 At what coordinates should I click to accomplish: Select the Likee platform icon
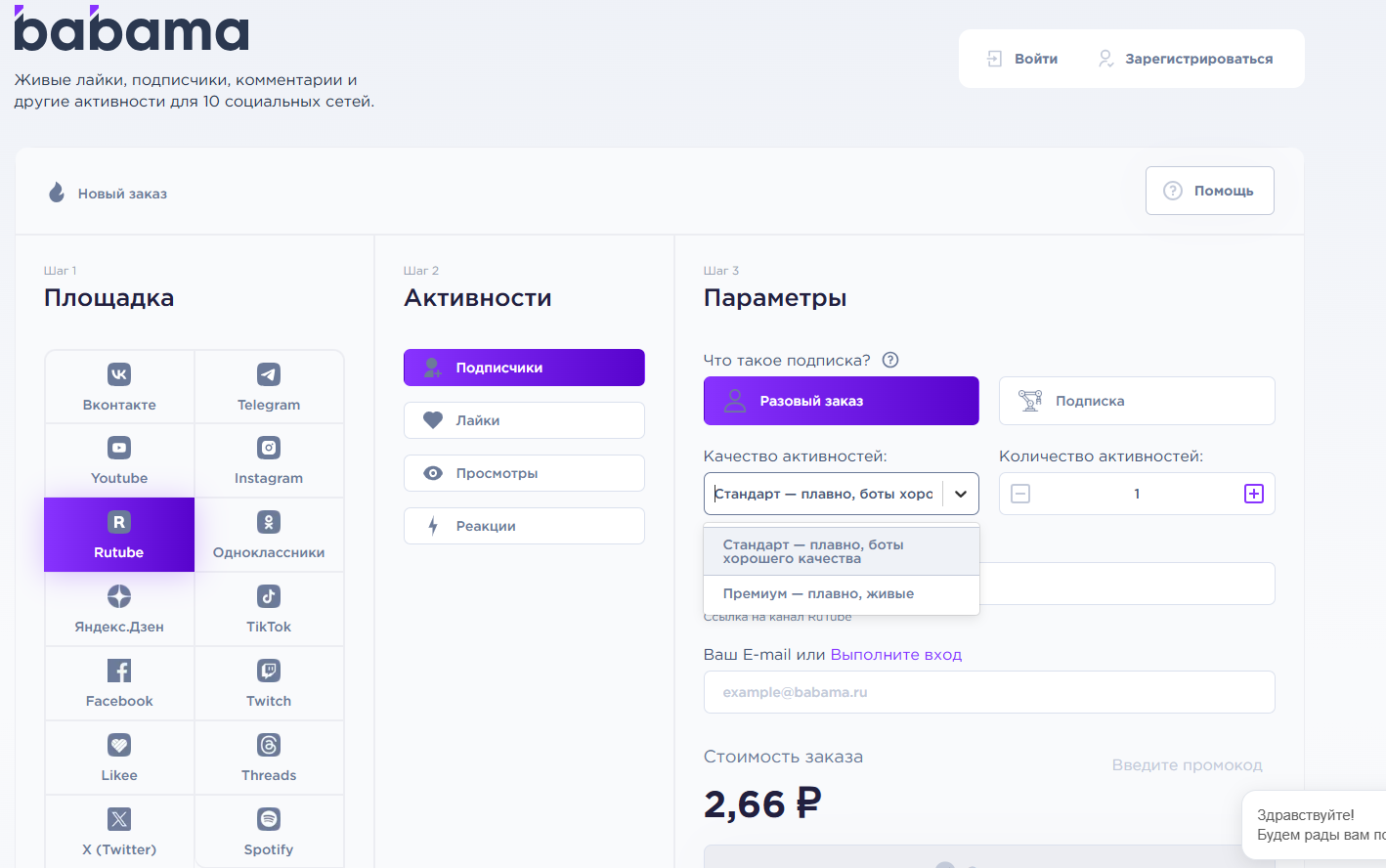coord(119,745)
